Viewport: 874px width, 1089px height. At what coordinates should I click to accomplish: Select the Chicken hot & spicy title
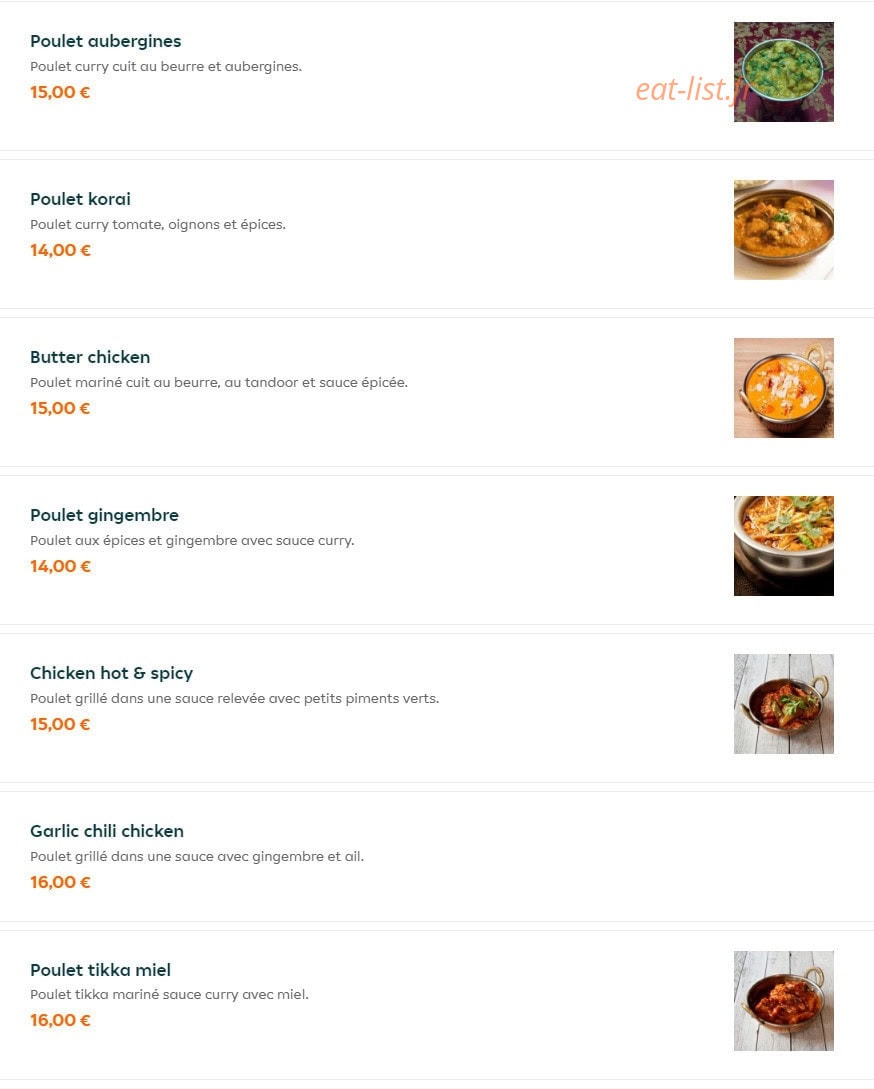112,673
